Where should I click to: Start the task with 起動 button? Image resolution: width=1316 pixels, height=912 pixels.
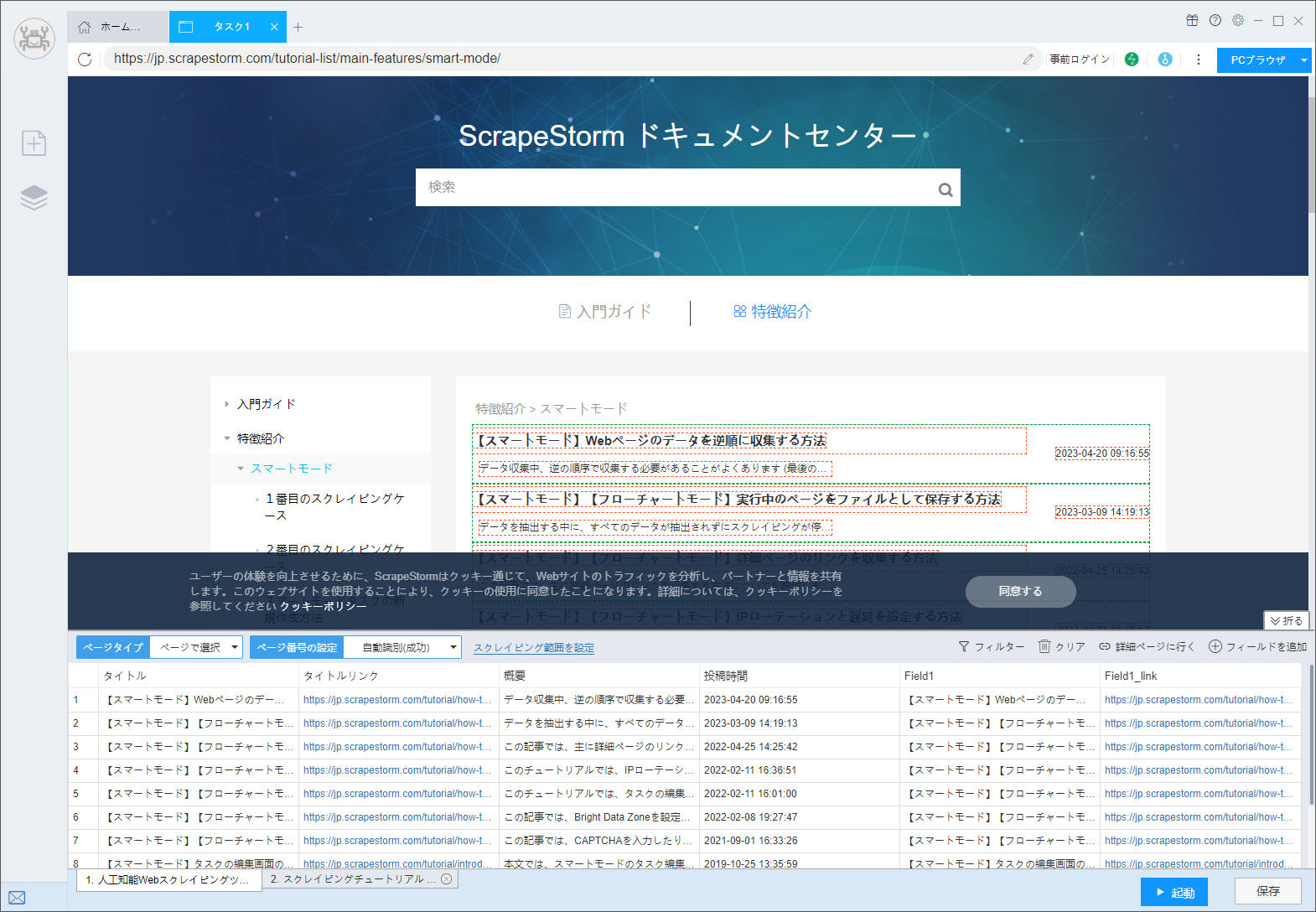pos(1174,892)
